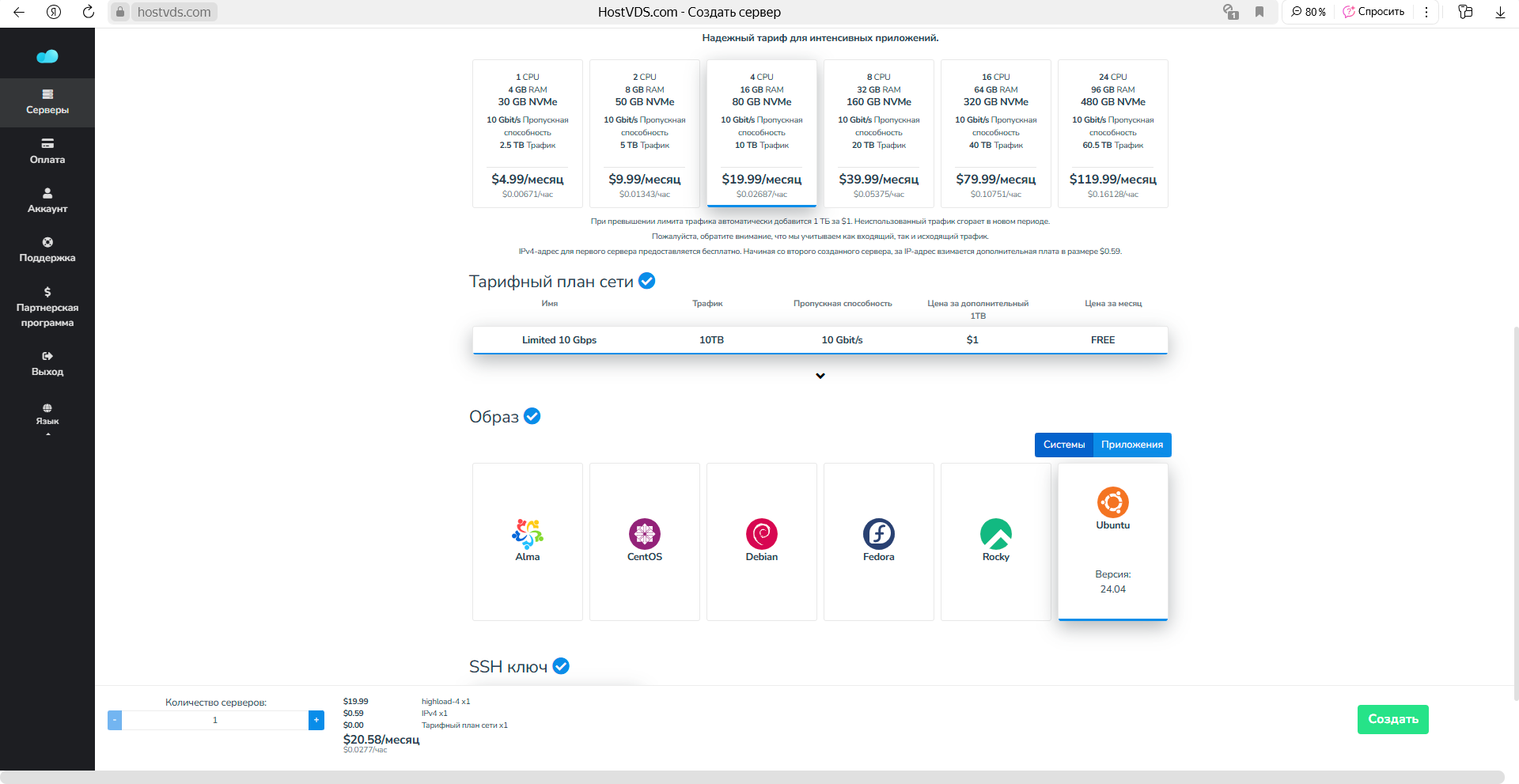The image size is (1519, 784).
Task: Open the translate page icon
Action: pyautogui.click(x=1231, y=12)
